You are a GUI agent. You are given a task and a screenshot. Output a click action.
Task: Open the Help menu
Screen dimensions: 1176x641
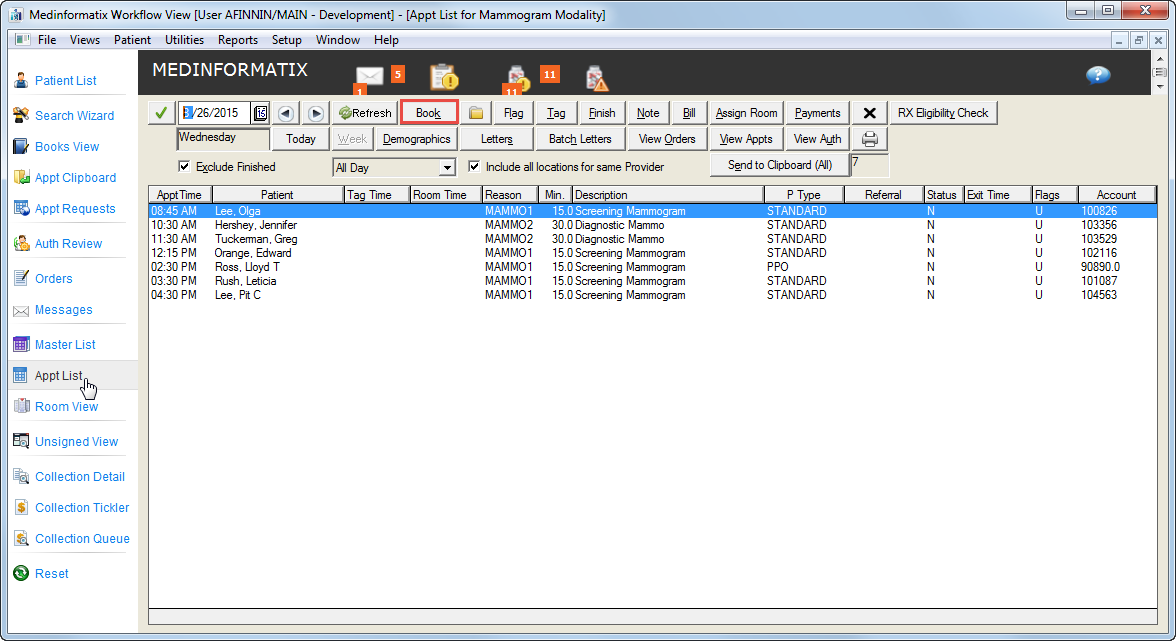386,40
